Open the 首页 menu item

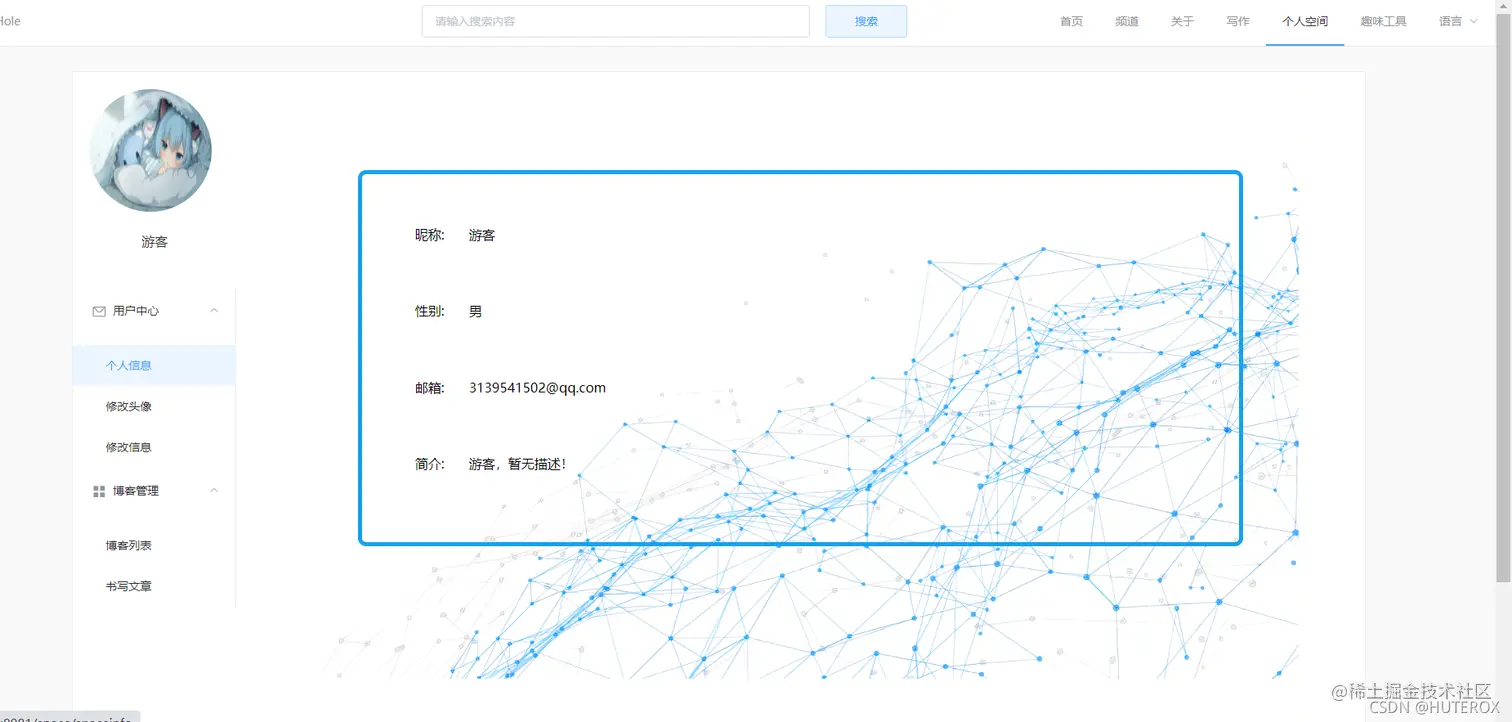tap(1070, 20)
